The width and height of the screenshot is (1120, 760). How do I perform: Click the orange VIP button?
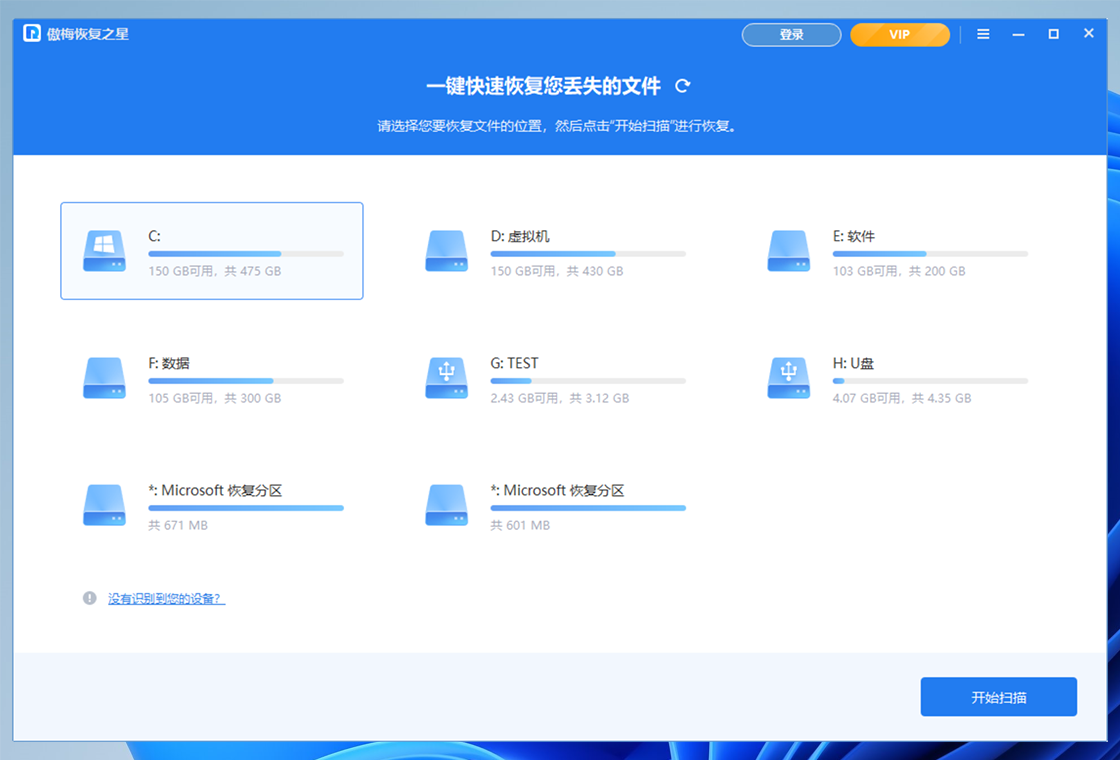point(900,34)
